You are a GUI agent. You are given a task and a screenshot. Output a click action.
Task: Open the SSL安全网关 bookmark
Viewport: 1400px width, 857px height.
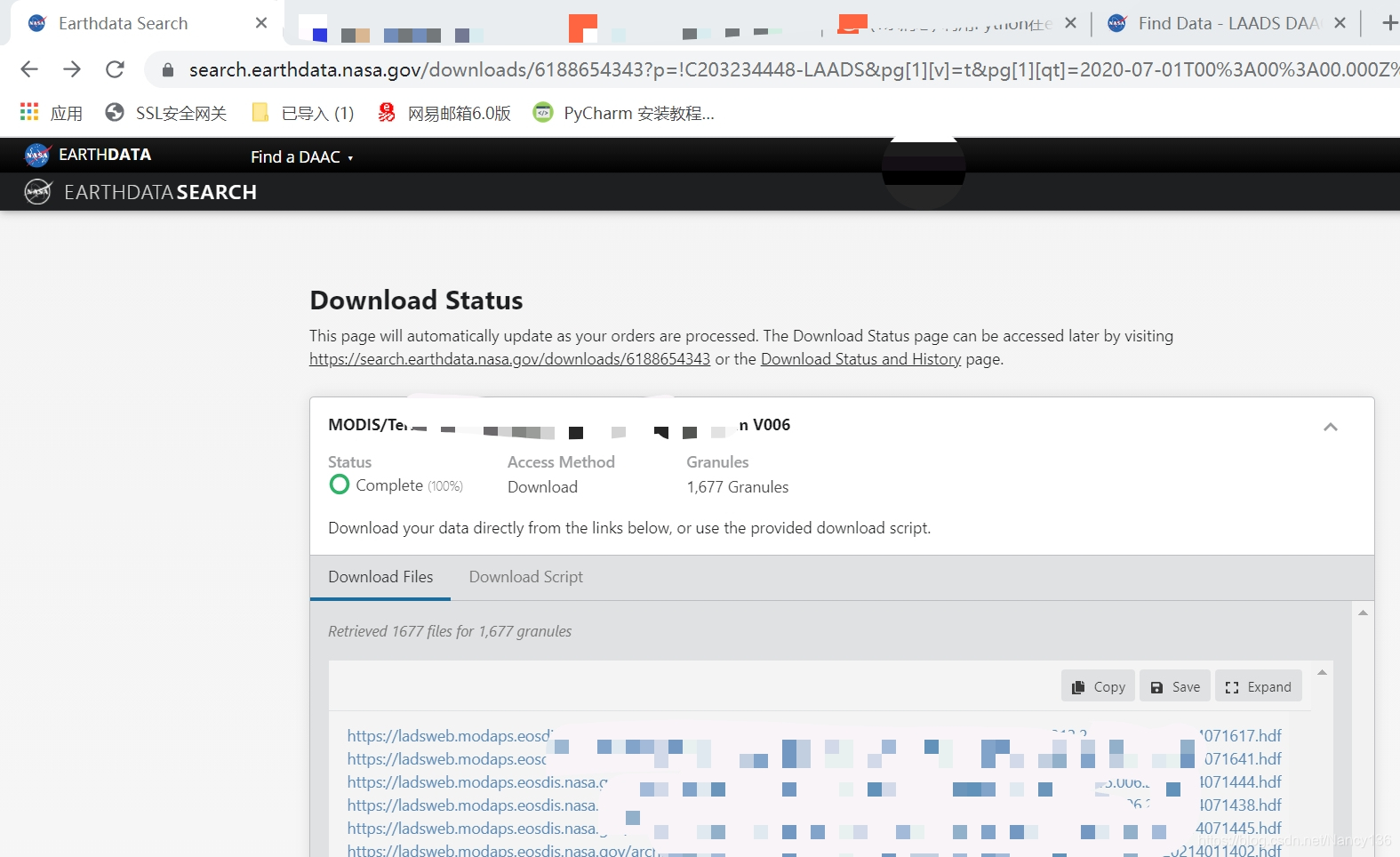tap(165, 113)
